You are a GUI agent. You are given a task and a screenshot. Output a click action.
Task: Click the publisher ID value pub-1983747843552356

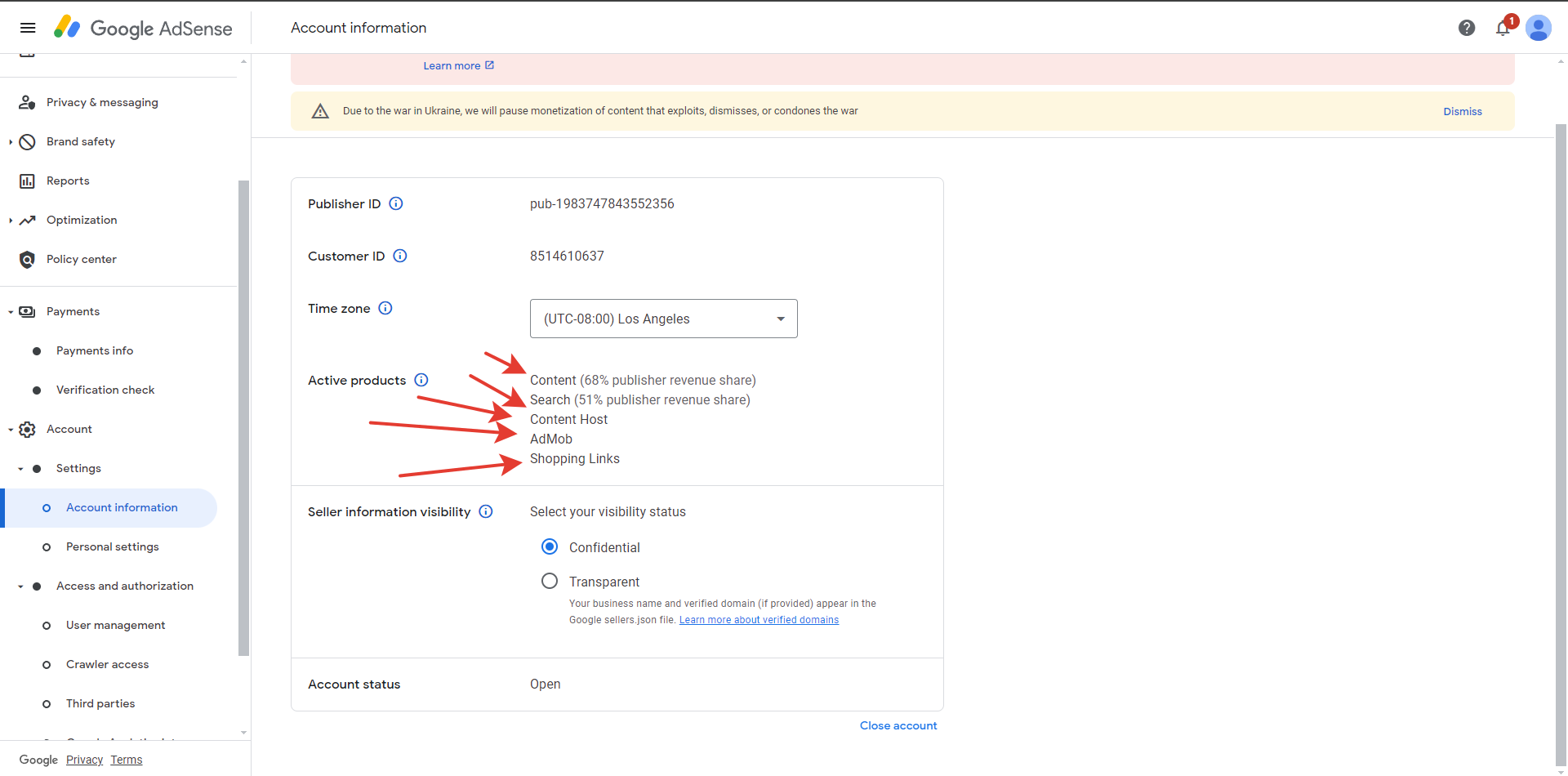coord(602,203)
